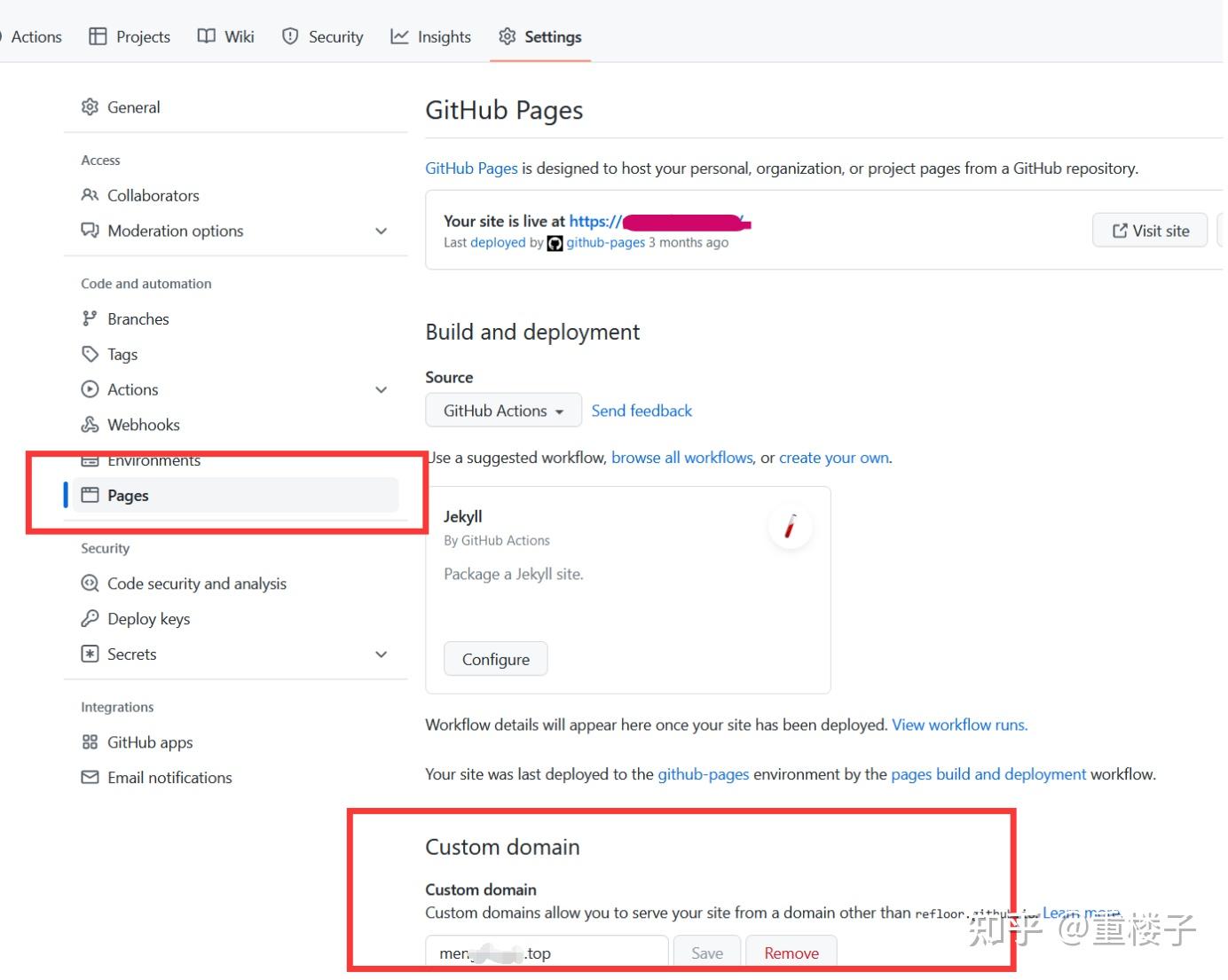Viewport: 1228px width, 980px height.
Task: Click the GitHub apps icon
Action: [90, 742]
